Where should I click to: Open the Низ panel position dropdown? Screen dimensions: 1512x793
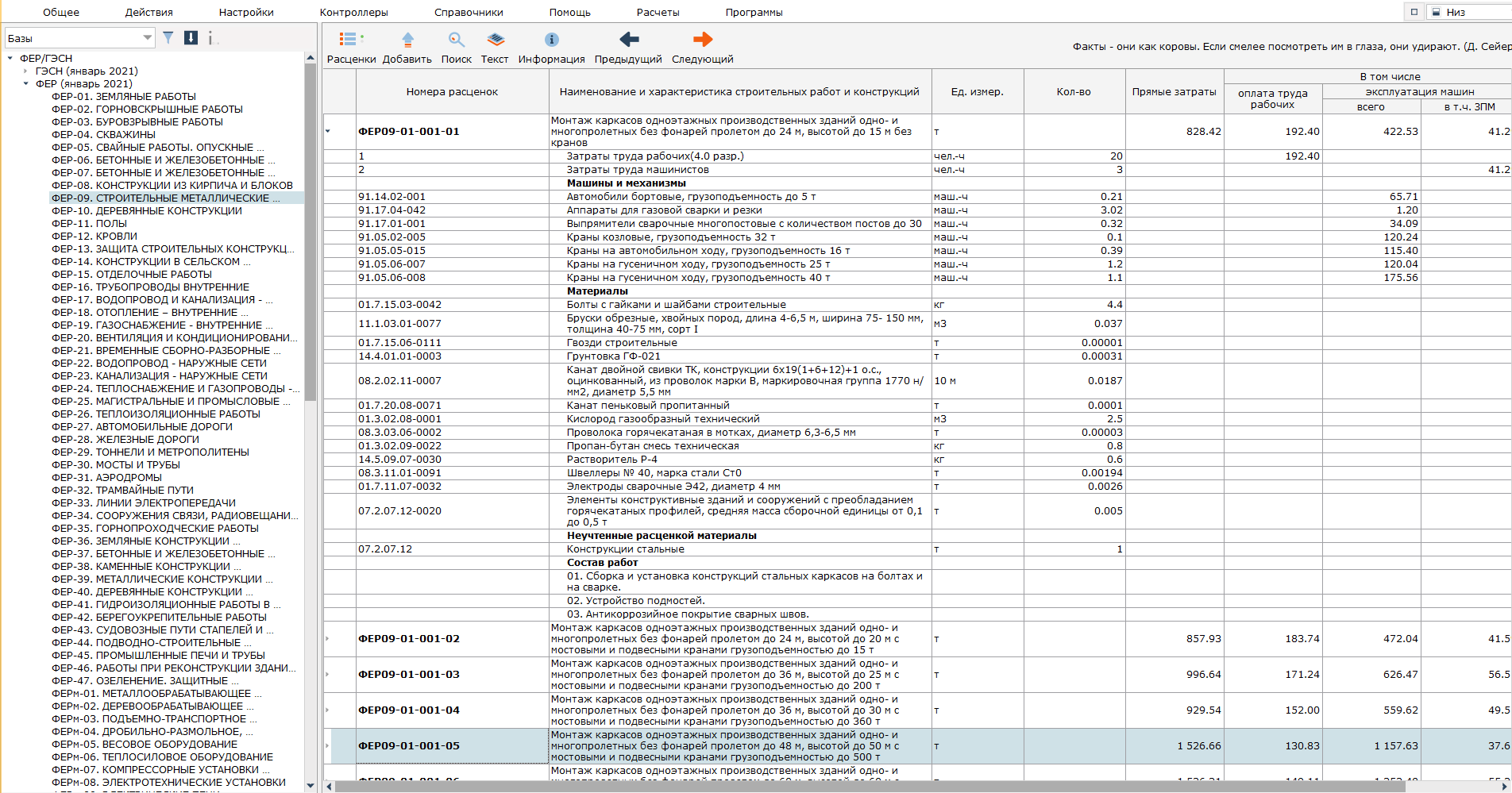tap(1469, 12)
